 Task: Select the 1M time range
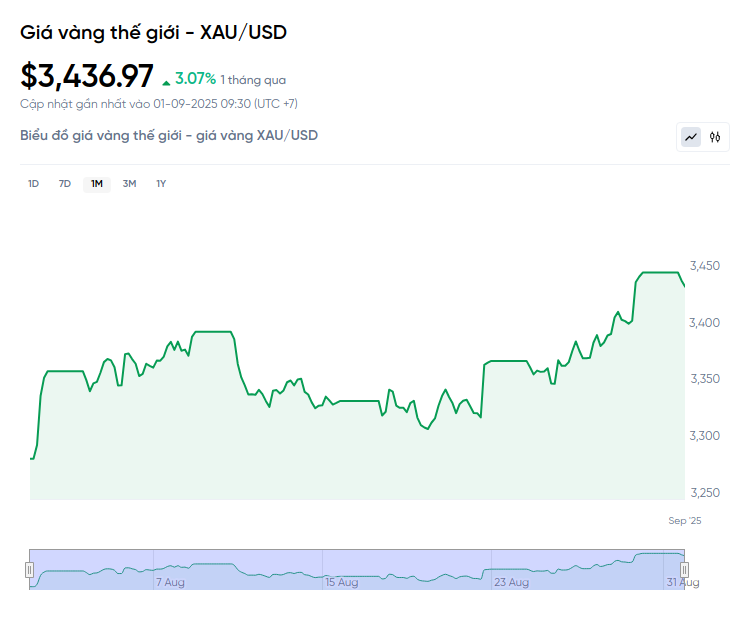[97, 184]
